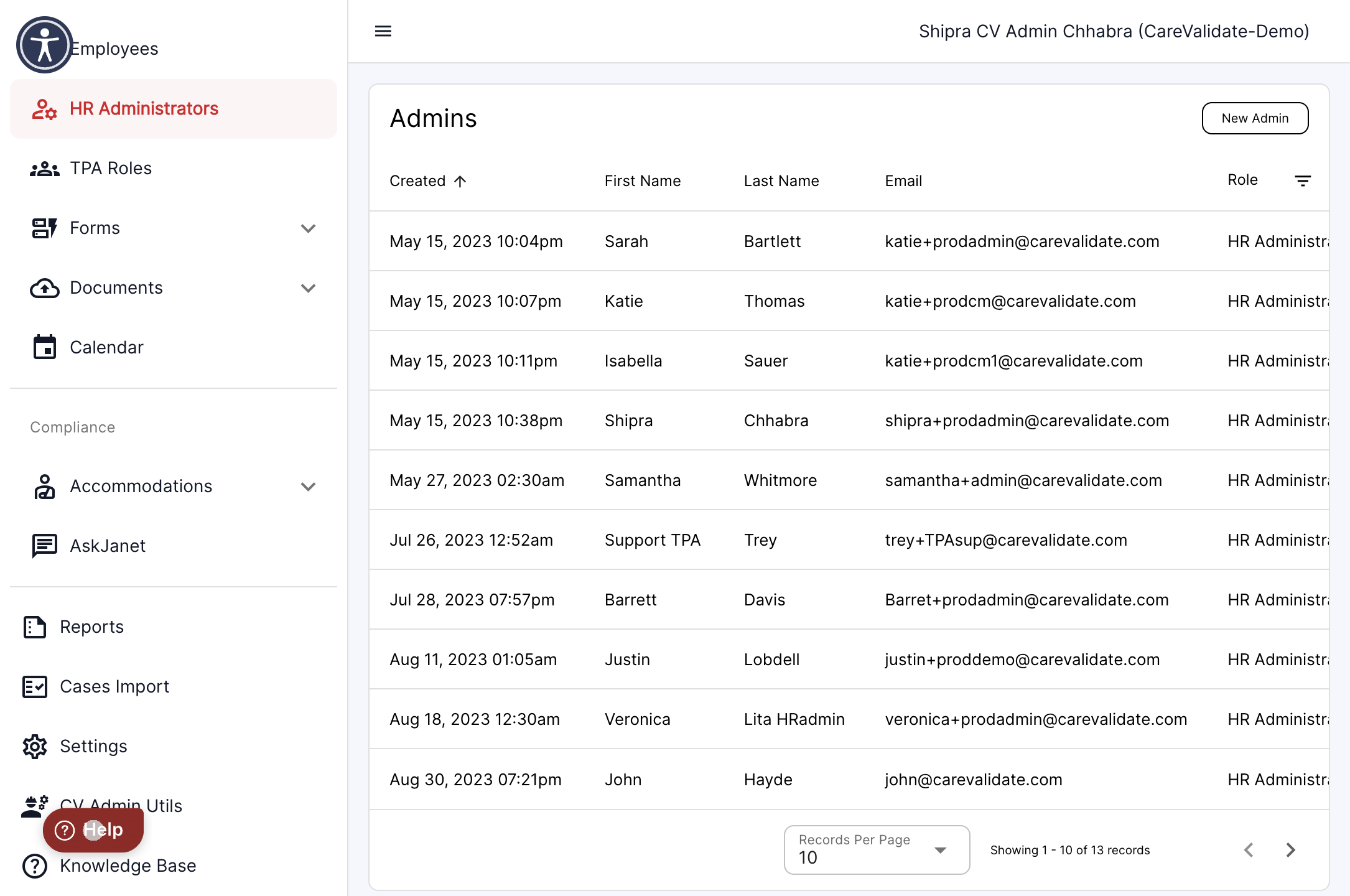Click the AskJanet chat icon
Image resolution: width=1350 pixels, height=896 pixels.
click(44, 546)
